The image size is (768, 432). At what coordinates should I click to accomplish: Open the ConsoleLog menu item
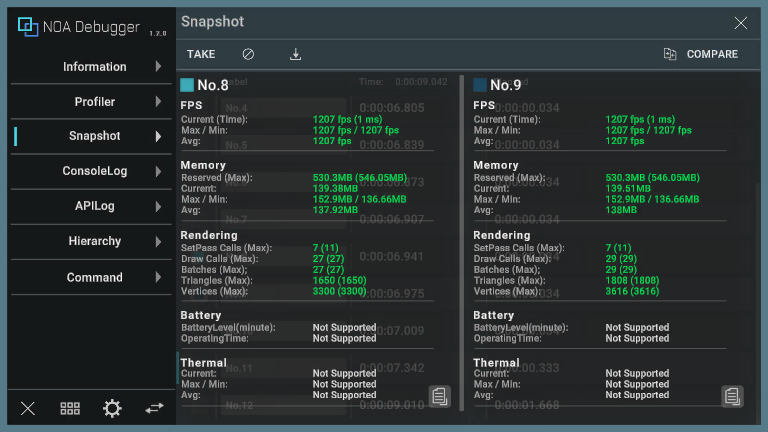click(x=95, y=171)
